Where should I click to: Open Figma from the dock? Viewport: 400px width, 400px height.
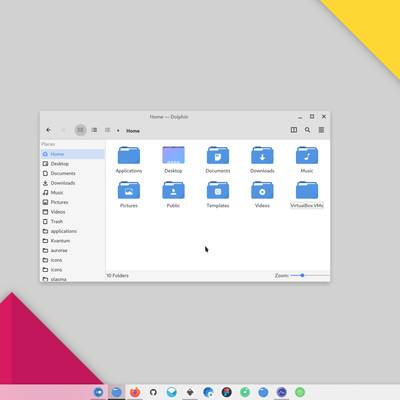coord(227,392)
